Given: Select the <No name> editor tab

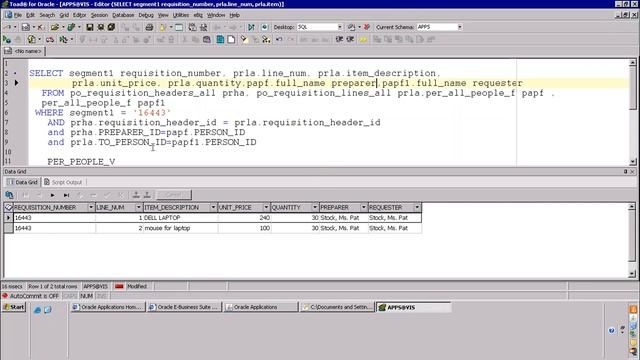Looking at the screenshot, I should (24, 51).
